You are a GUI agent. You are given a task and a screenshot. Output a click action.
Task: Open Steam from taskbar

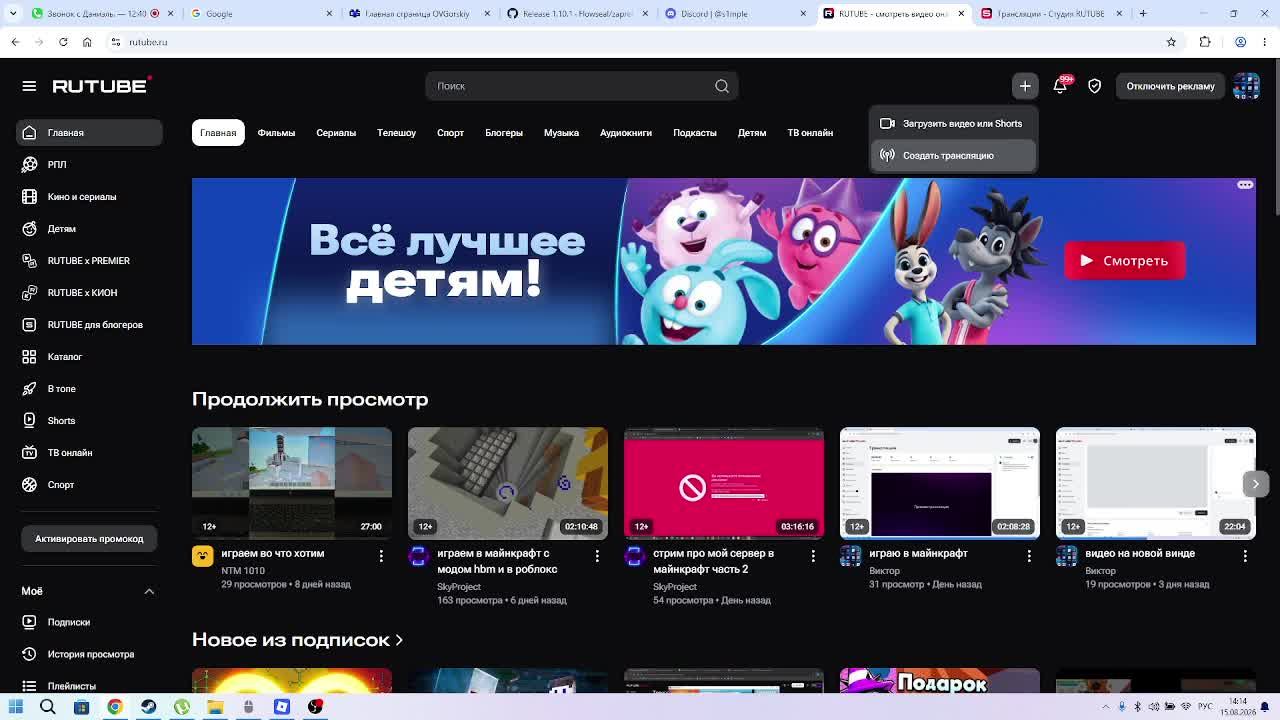[148, 707]
